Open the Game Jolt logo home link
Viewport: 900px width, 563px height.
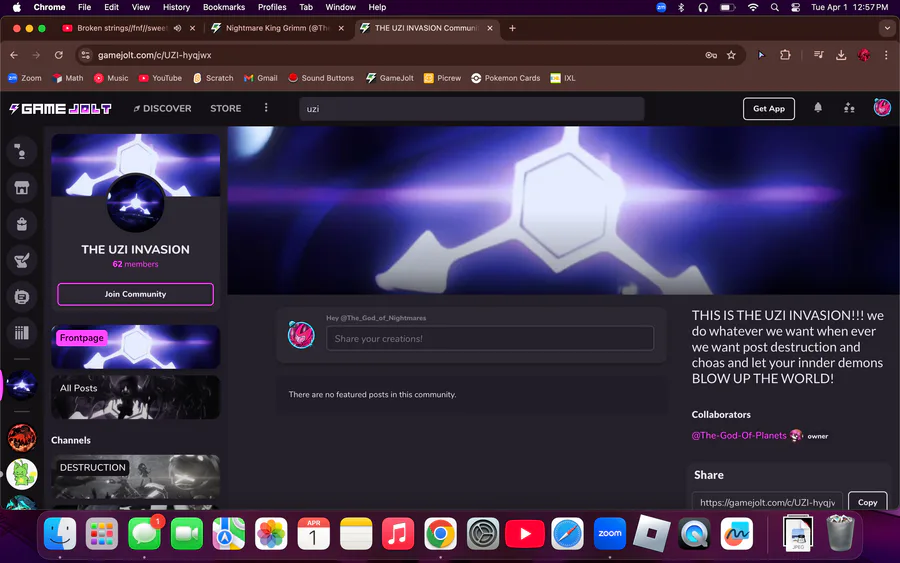[x=60, y=108]
